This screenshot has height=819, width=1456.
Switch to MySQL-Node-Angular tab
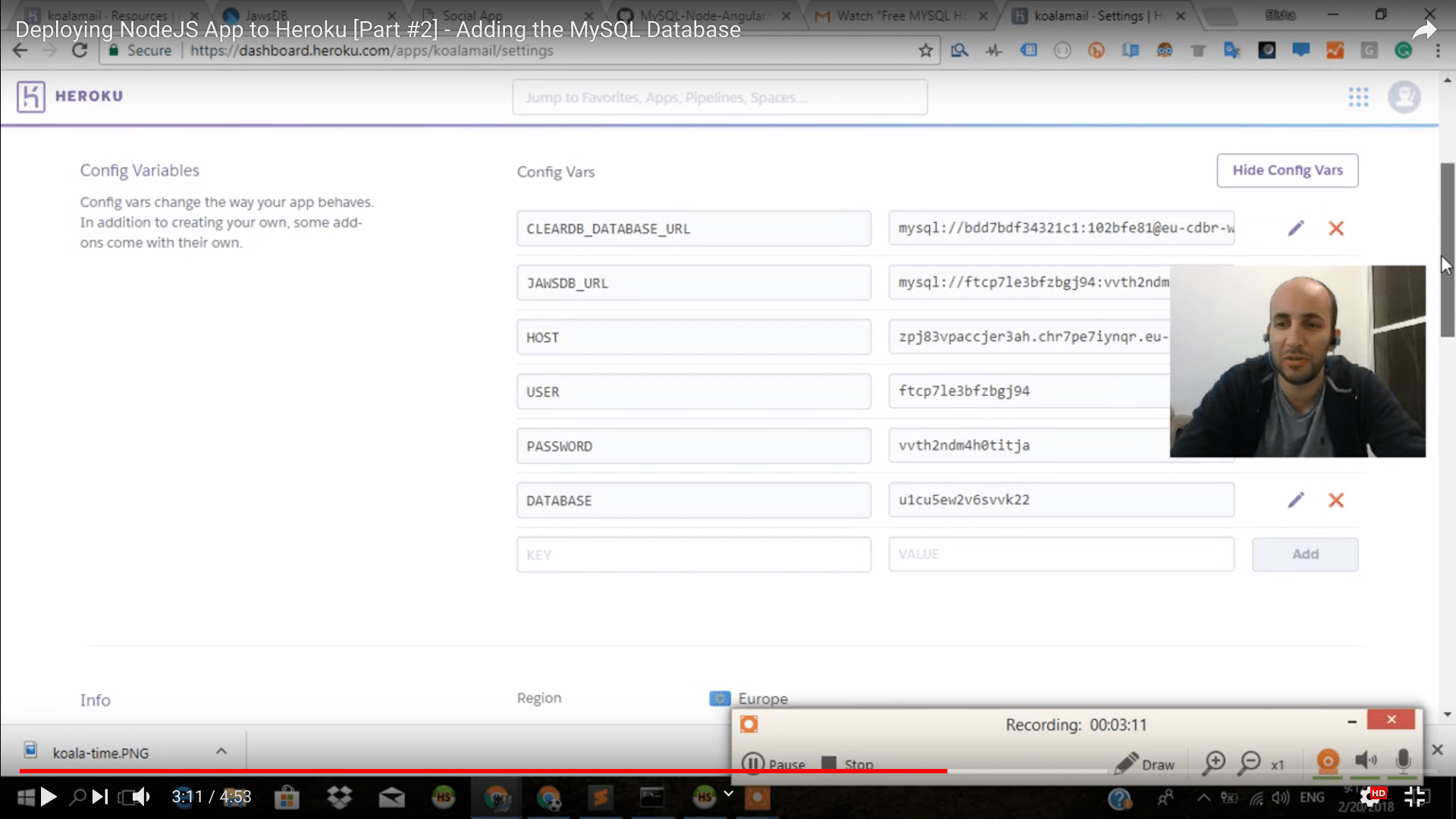pos(704,15)
